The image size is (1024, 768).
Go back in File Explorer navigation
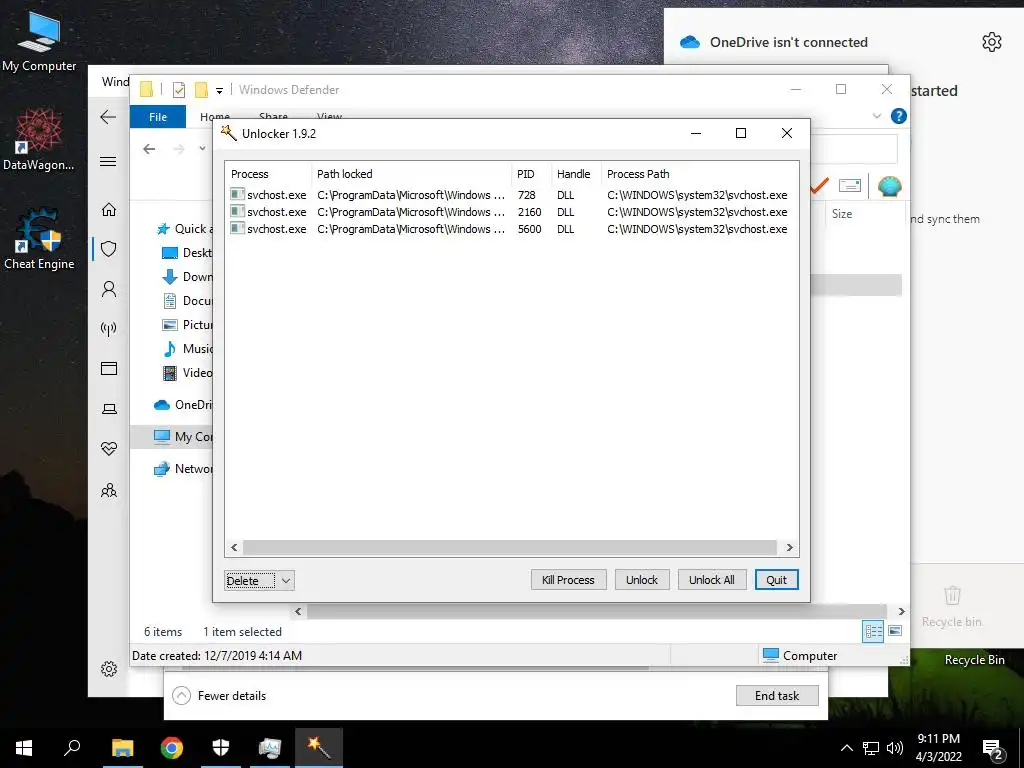(x=149, y=149)
